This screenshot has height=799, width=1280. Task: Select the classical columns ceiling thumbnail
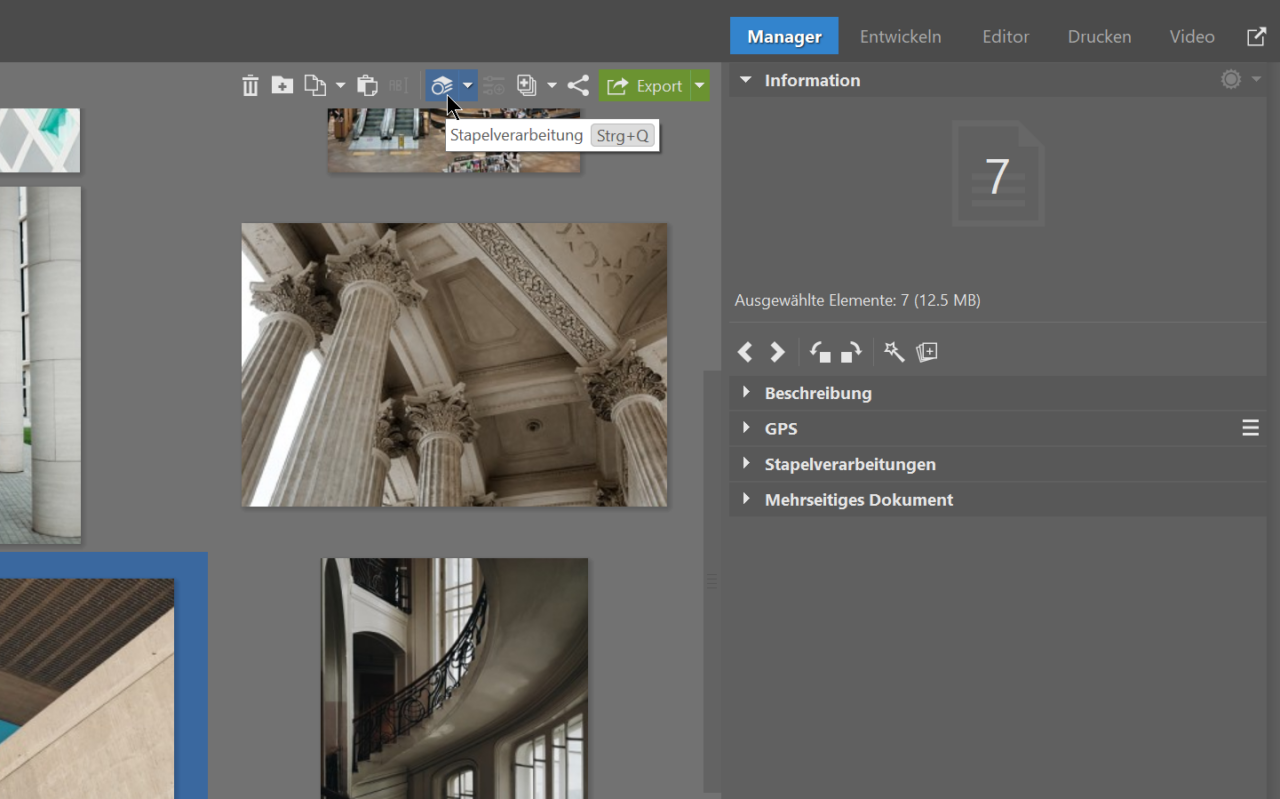pyautogui.click(x=454, y=364)
